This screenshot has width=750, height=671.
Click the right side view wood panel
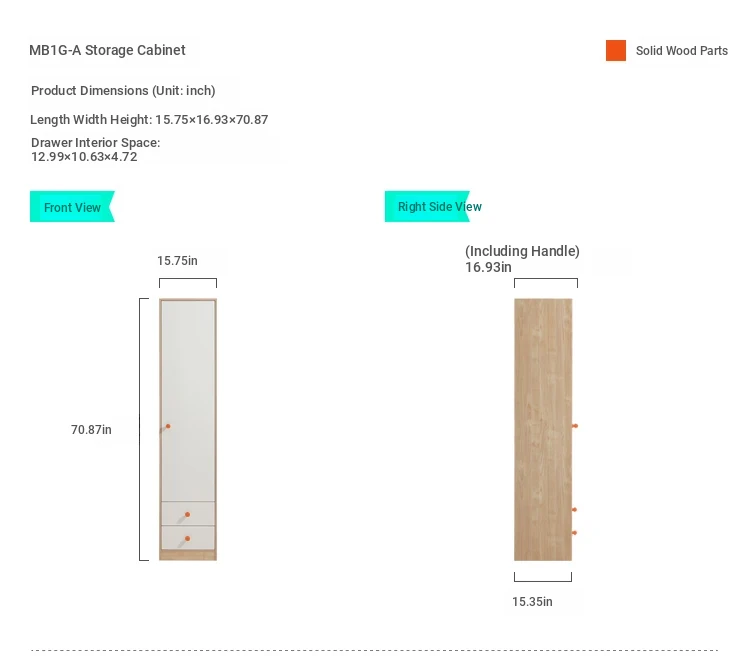click(543, 429)
